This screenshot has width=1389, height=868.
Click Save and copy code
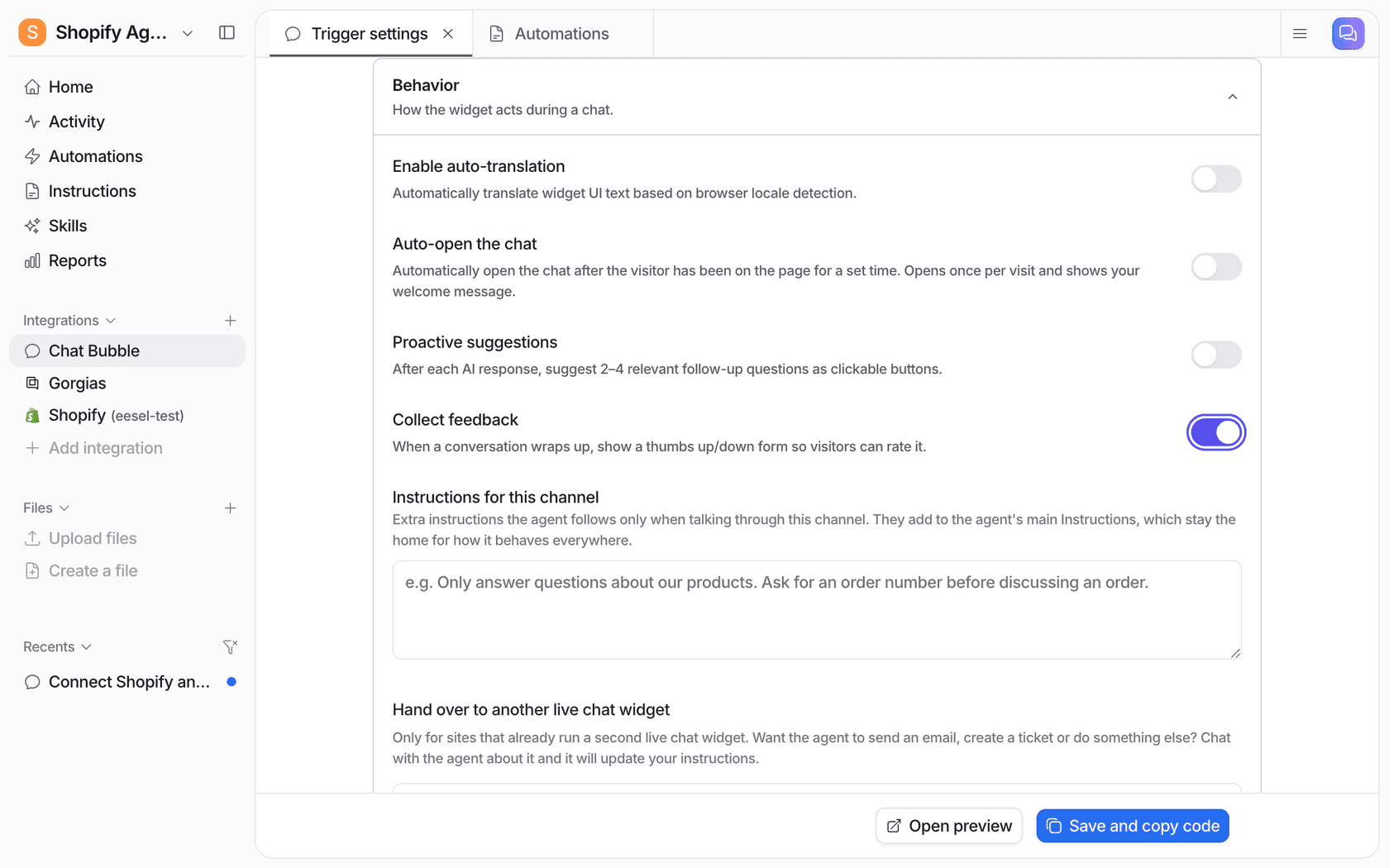(x=1133, y=826)
